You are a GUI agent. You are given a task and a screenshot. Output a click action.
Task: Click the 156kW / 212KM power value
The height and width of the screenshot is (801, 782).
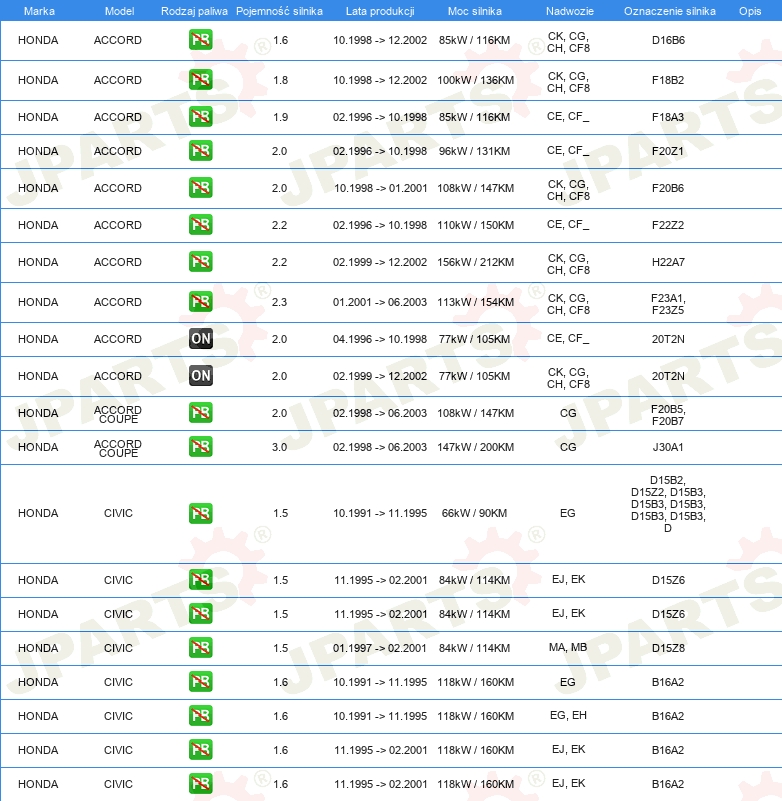click(x=476, y=262)
